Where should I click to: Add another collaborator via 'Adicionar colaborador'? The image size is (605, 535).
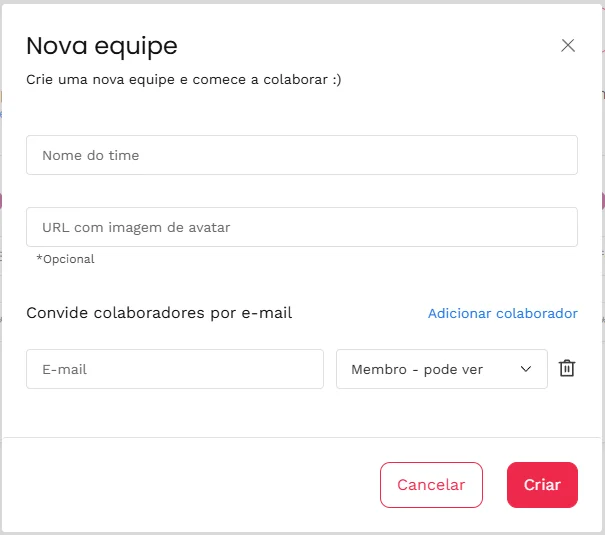502,313
